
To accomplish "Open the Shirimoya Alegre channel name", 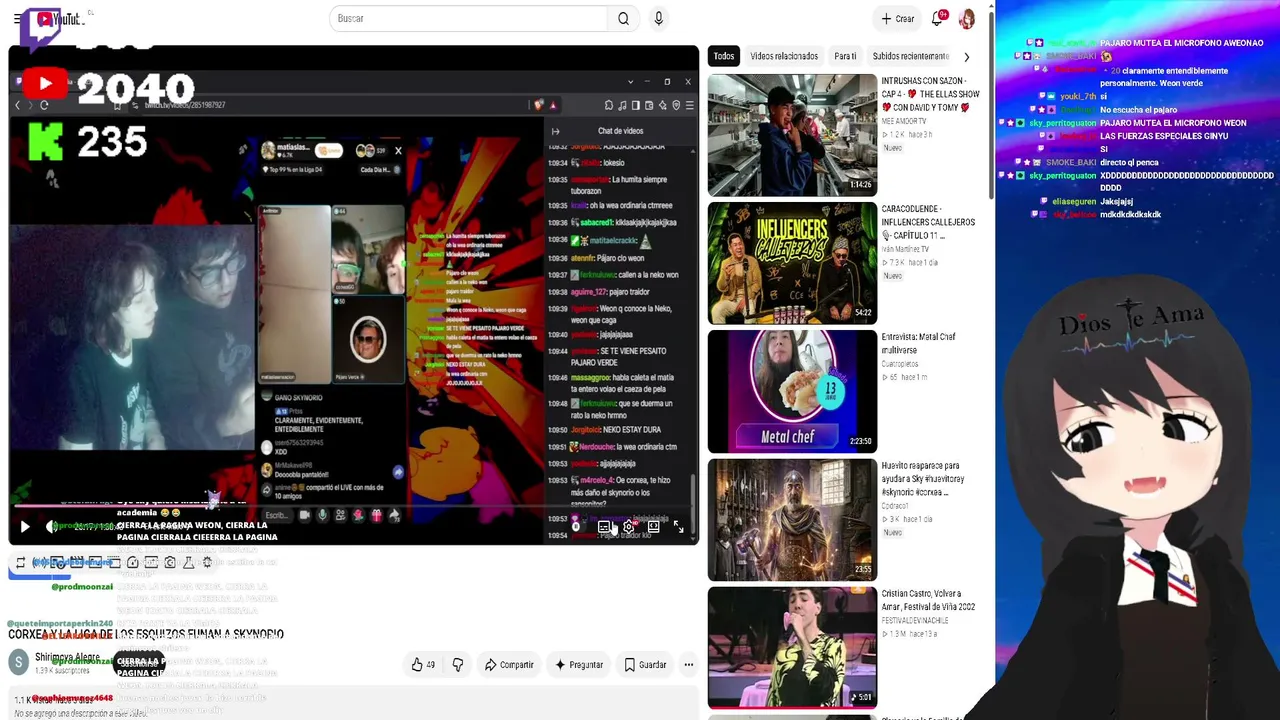I will (67, 657).
